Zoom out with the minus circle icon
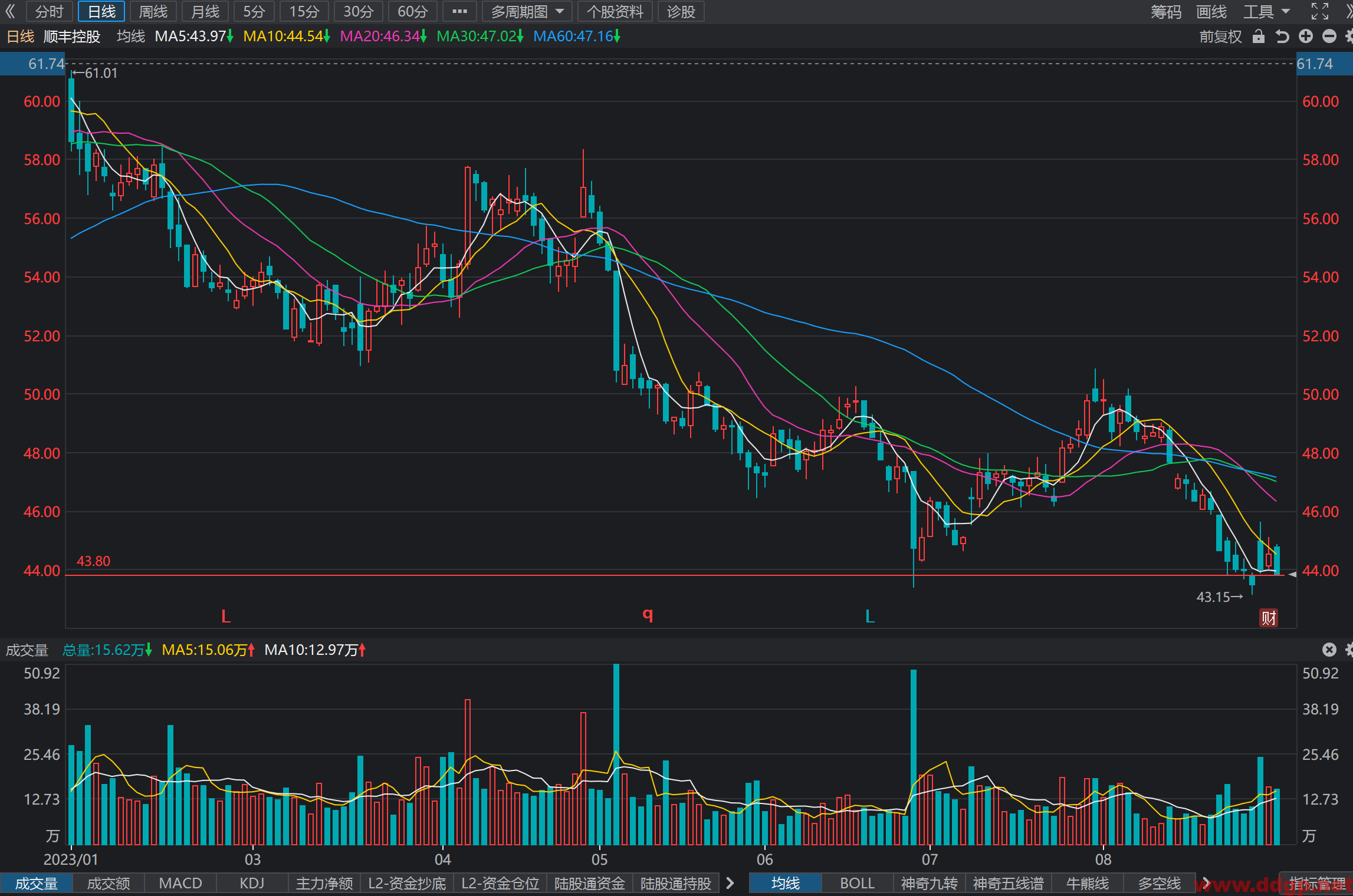 (1329, 37)
